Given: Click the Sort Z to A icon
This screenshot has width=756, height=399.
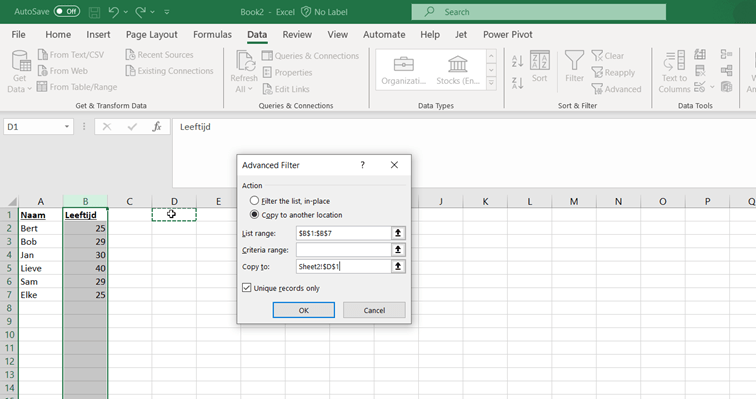Looking at the screenshot, I should click(517, 83).
